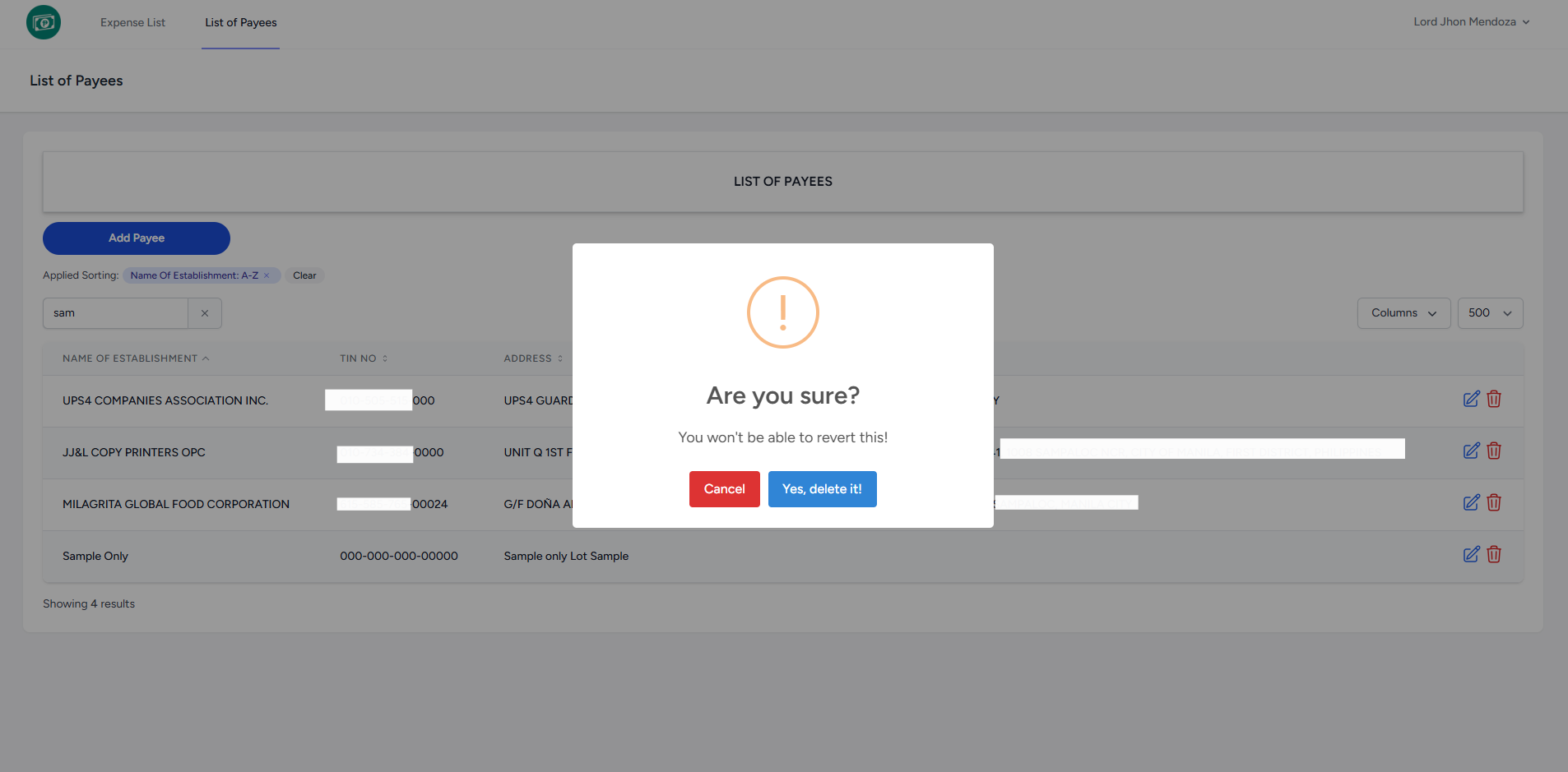Switch to the Expense List tab
Screen dimensions: 1568x772
(132, 23)
